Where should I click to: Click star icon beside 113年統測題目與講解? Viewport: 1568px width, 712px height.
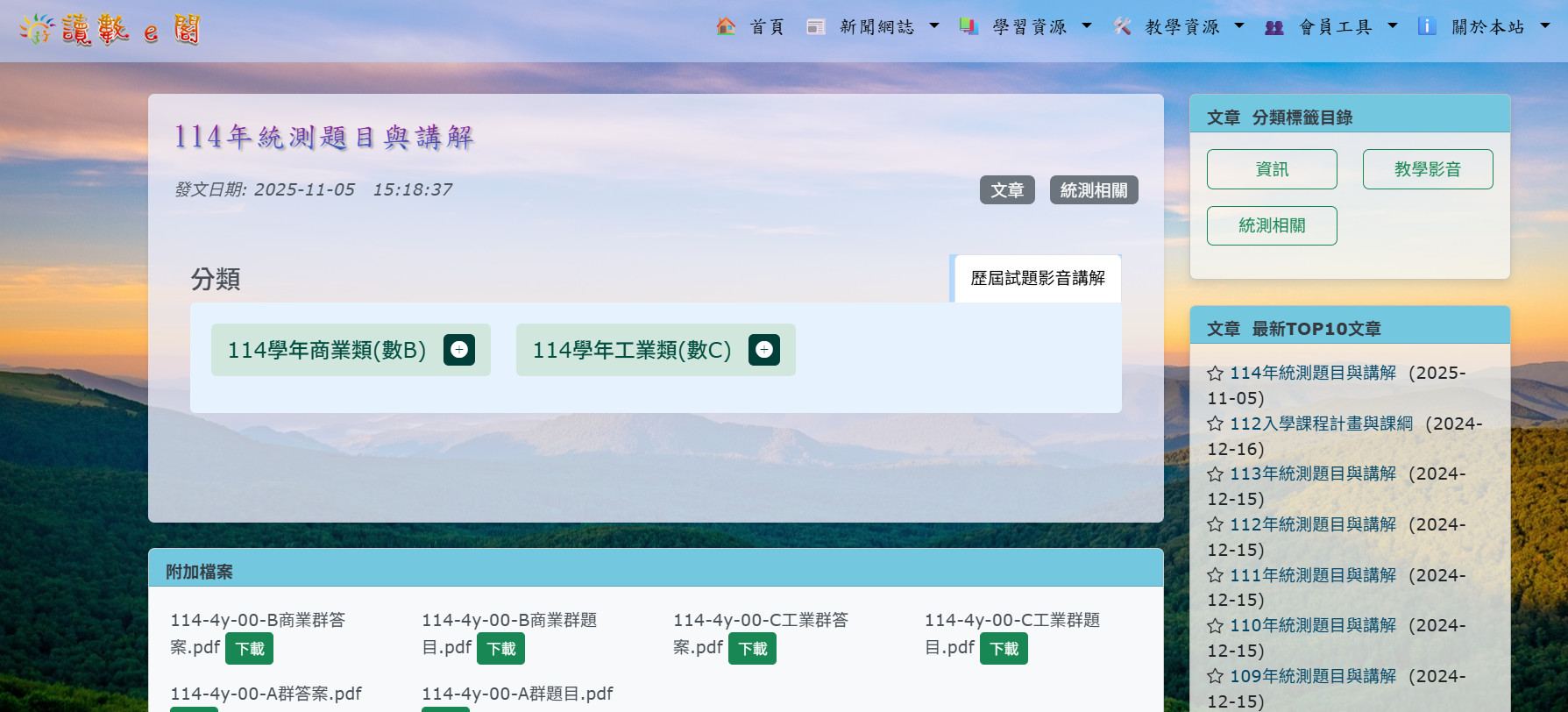1215,474
